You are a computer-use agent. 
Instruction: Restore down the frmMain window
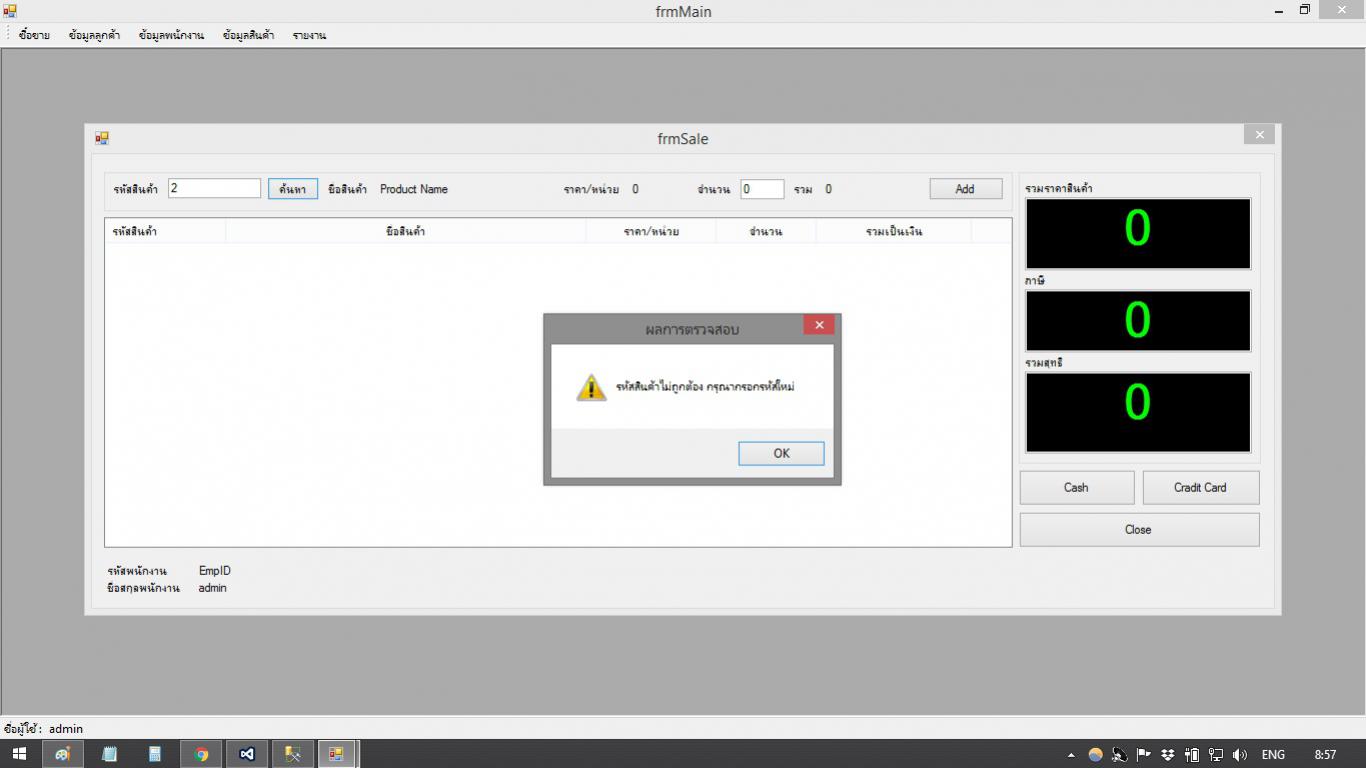pos(1304,10)
